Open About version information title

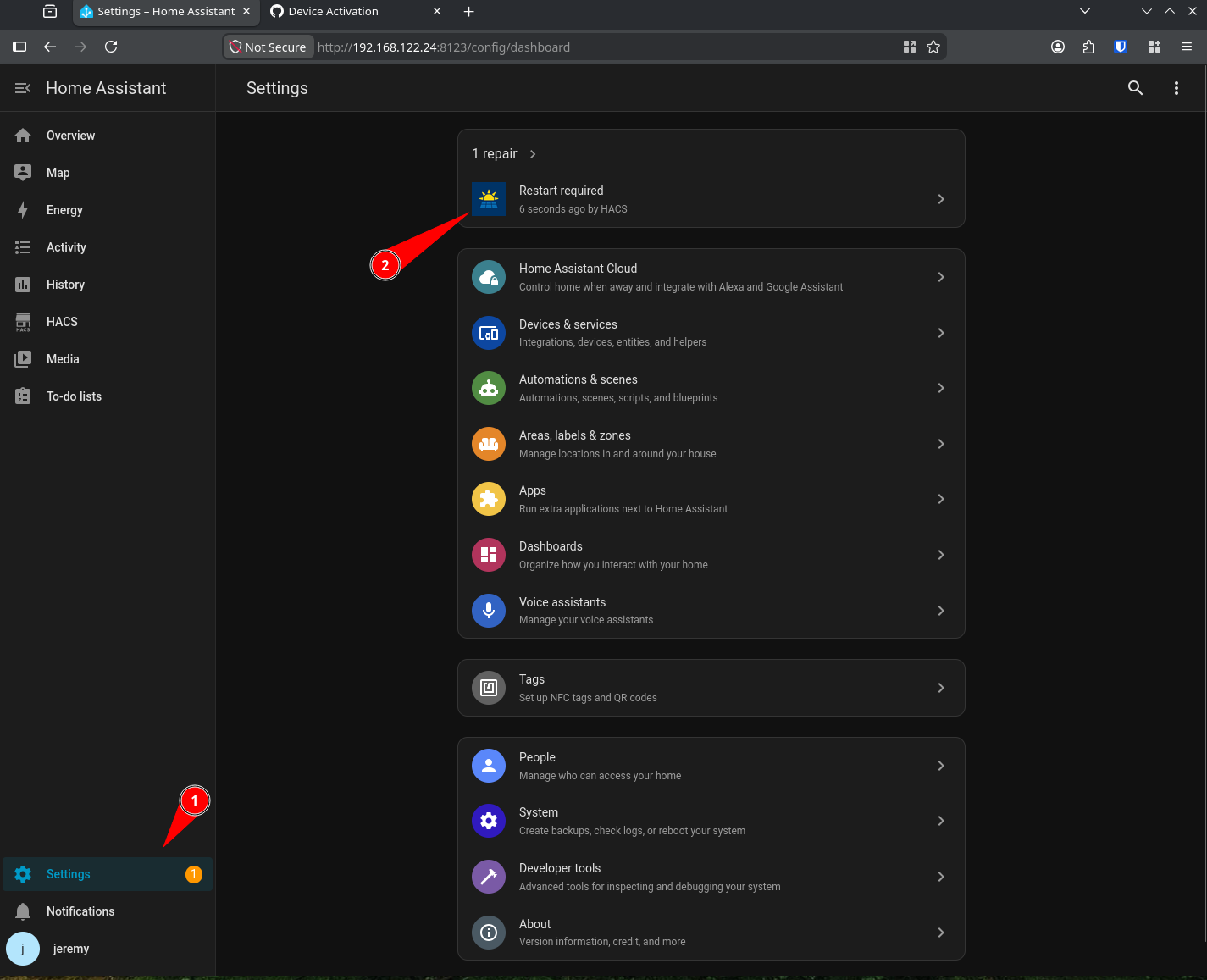(x=534, y=924)
